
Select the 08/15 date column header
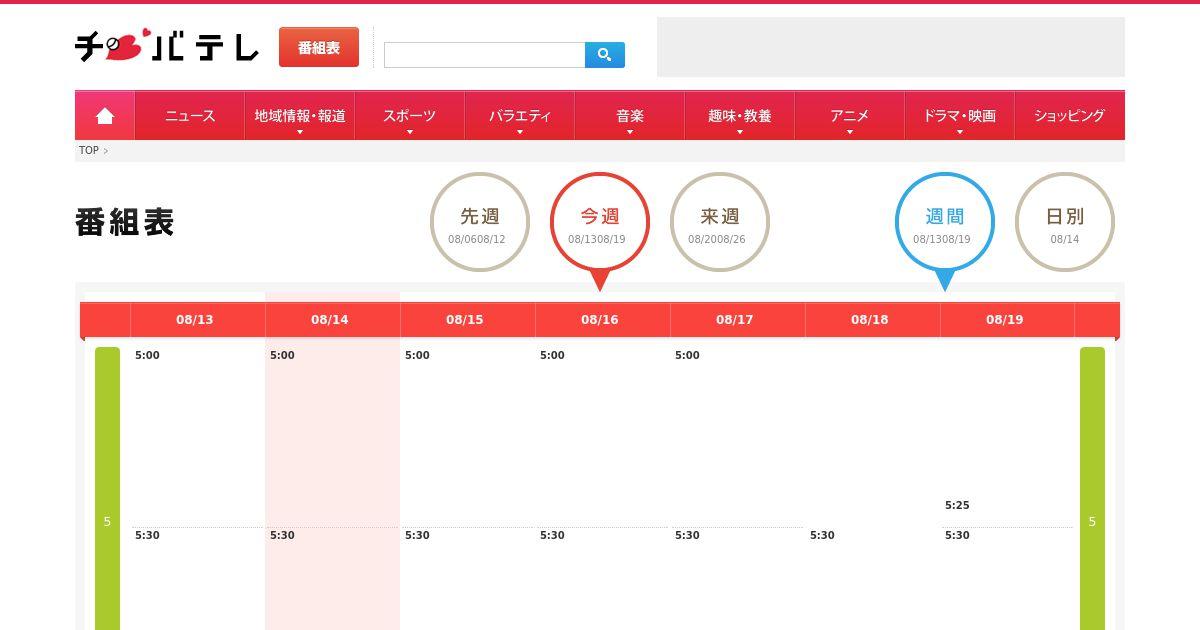(468, 320)
